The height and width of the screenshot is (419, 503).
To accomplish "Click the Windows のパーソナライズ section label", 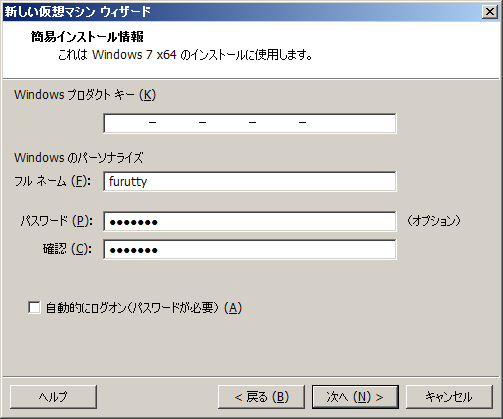I will (79, 157).
